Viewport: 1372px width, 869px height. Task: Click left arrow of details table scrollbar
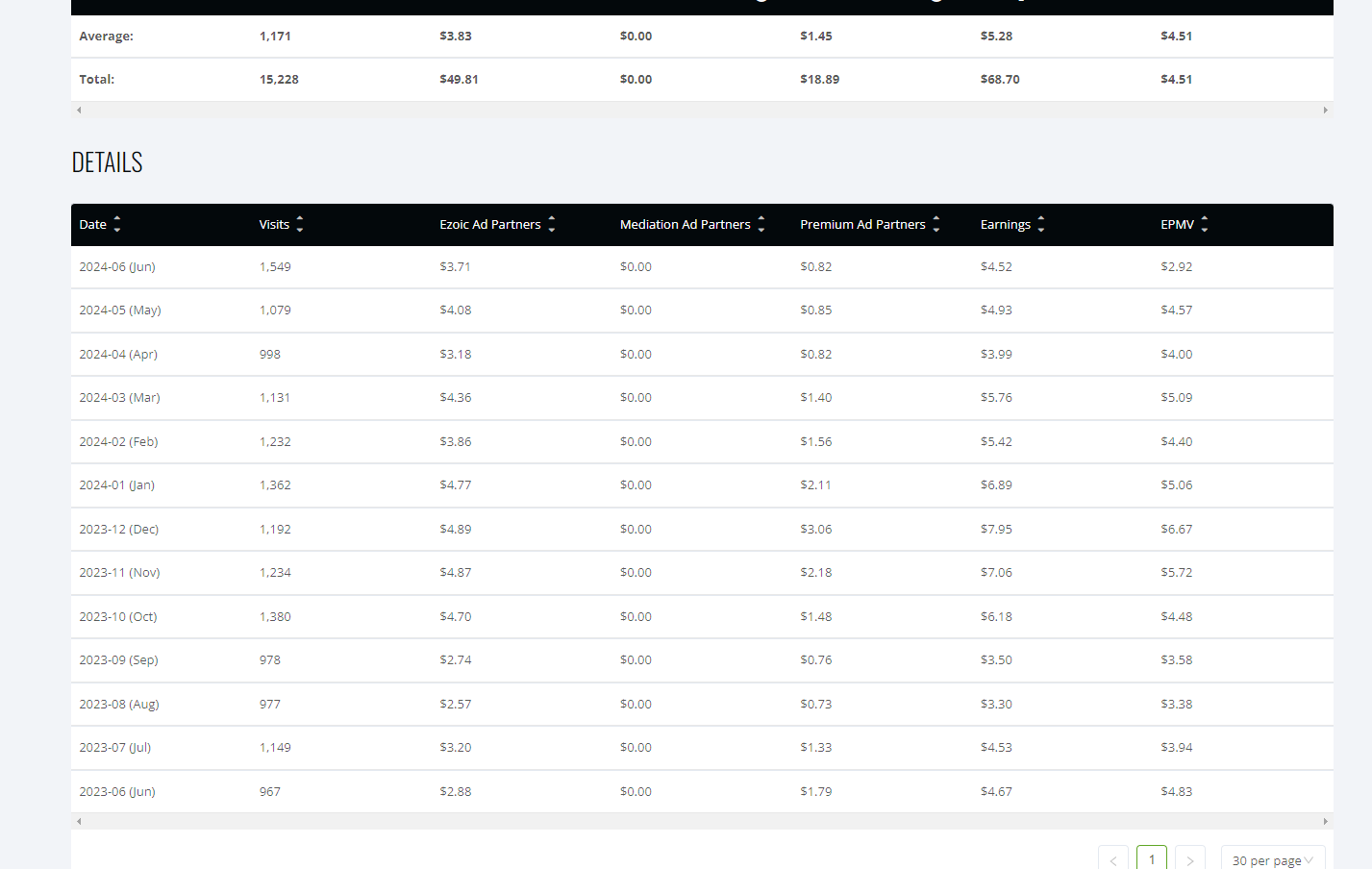coord(79,822)
